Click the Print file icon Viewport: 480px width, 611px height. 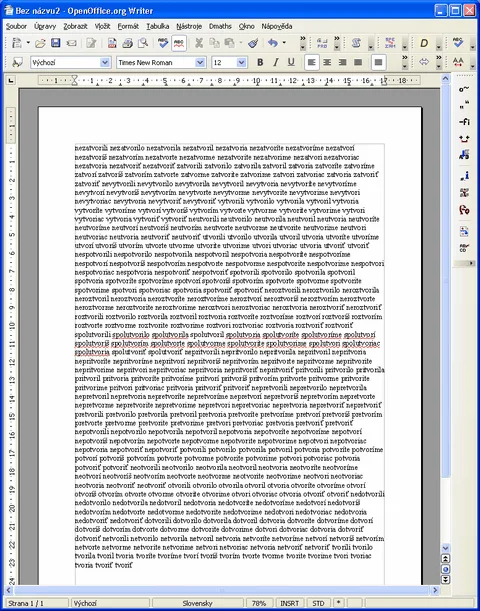click(127, 43)
